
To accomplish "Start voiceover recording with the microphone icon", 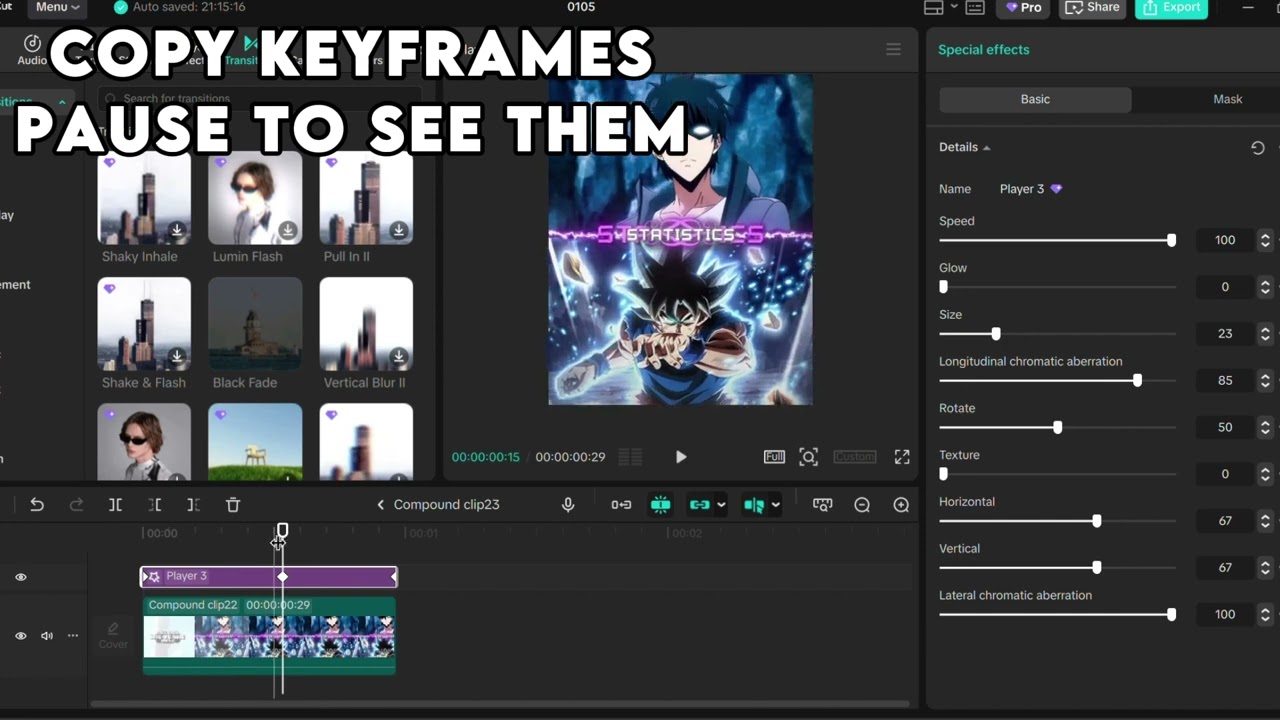I will [568, 505].
